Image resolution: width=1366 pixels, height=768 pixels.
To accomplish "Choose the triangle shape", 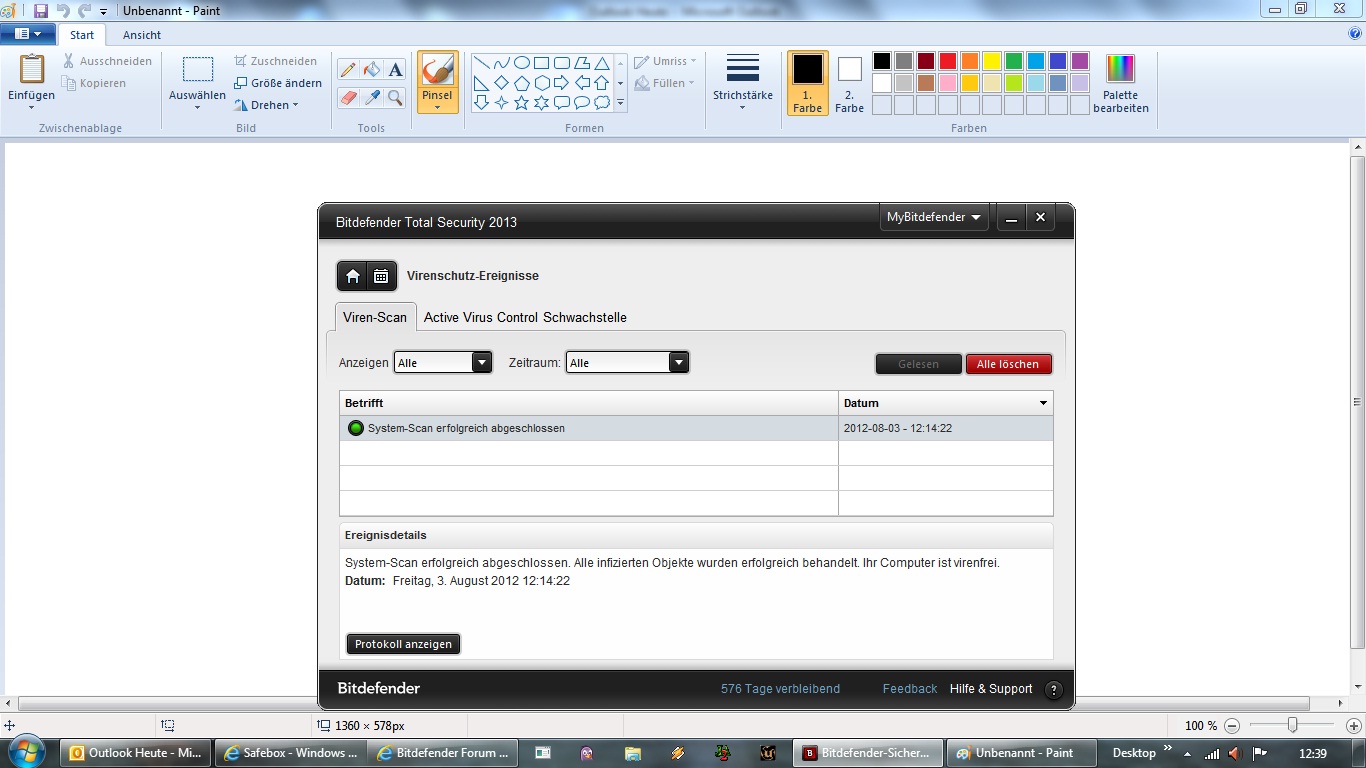I will (602, 63).
